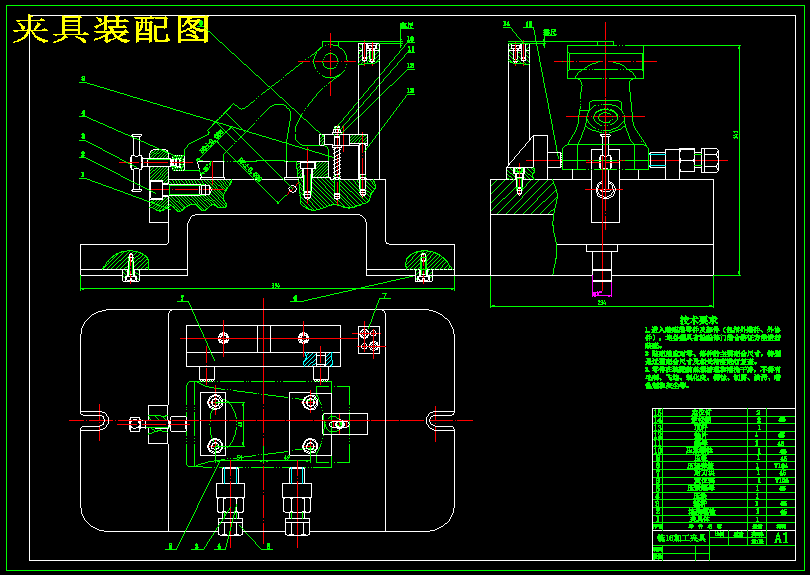The height and width of the screenshot is (575, 810).
Task: Select the quantity 2 in top parts list row
Action: point(758,413)
